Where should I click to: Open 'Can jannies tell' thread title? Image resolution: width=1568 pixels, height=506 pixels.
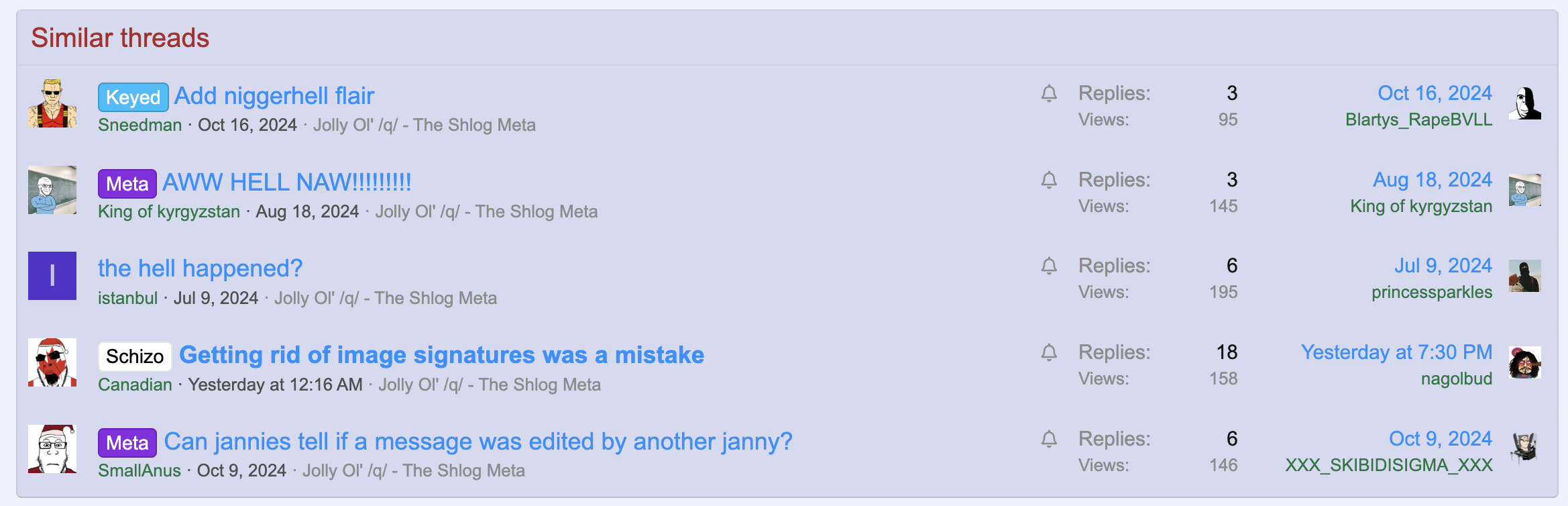(x=478, y=442)
